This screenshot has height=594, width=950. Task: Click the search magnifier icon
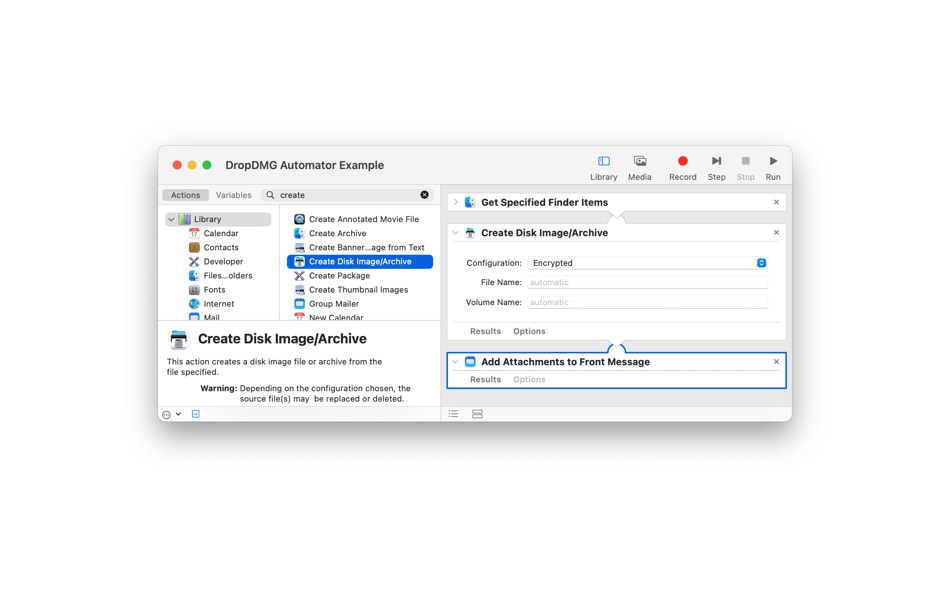tap(270, 195)
